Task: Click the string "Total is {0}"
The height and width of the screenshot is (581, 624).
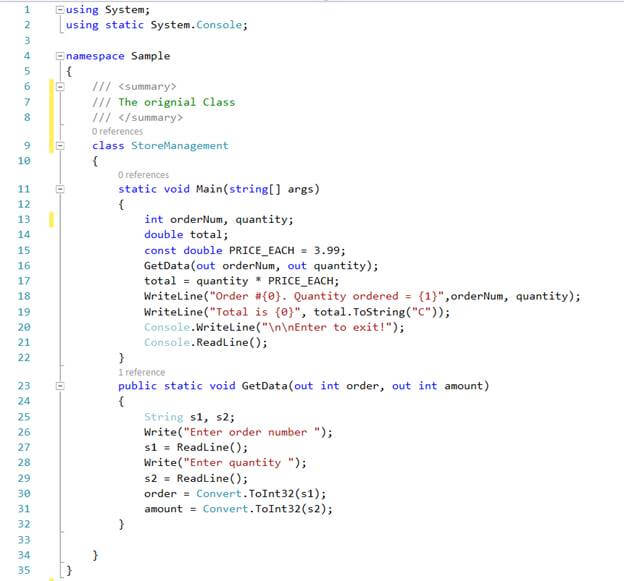Action: (x=257, y=312)
